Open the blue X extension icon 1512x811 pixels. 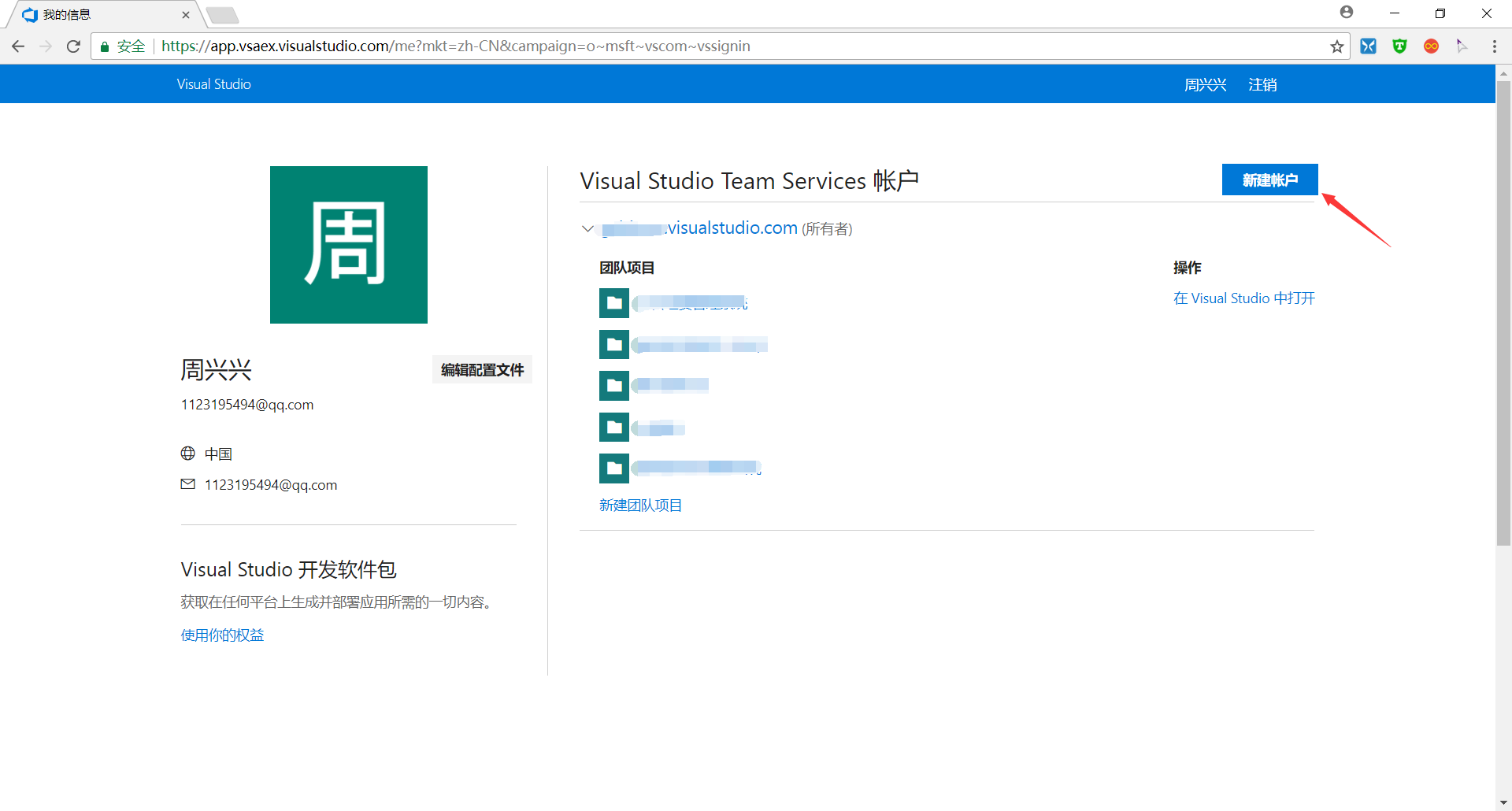click(1369, 46)
